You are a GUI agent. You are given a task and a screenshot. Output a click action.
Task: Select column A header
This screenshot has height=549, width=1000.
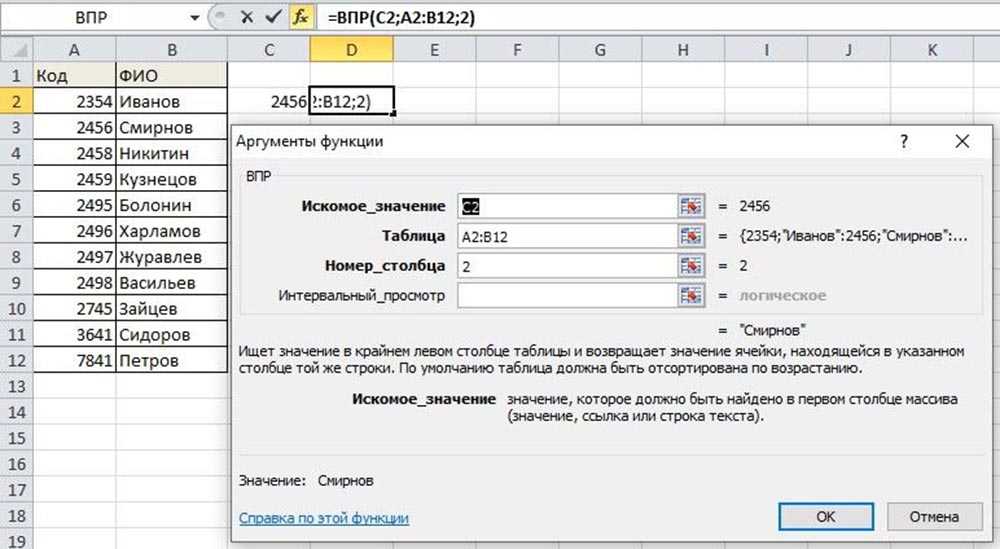pos(74,50)
